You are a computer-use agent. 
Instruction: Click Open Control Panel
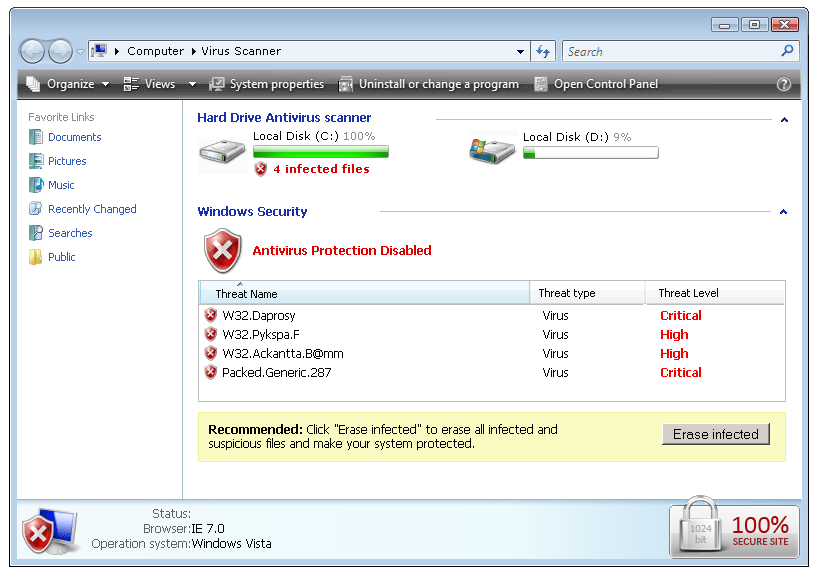click(596, 84)
